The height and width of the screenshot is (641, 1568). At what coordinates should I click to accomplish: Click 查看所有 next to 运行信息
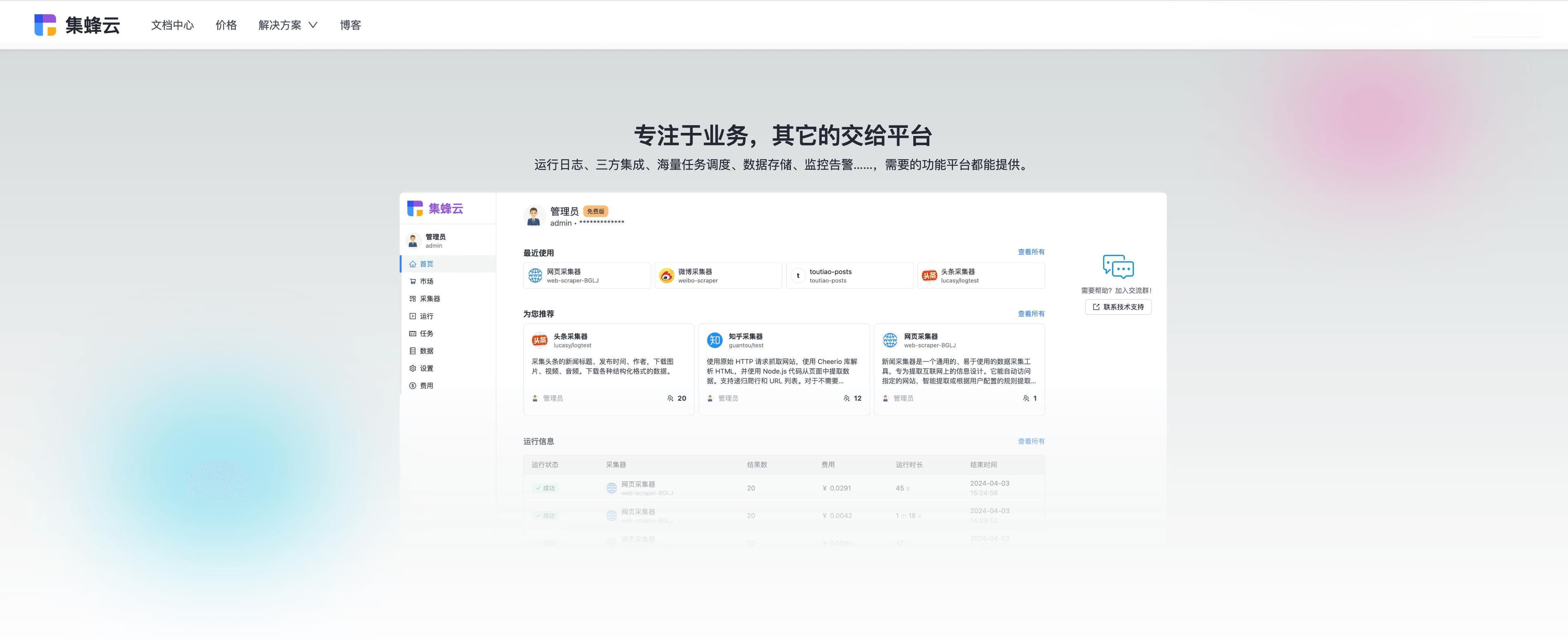[1031, 441]
